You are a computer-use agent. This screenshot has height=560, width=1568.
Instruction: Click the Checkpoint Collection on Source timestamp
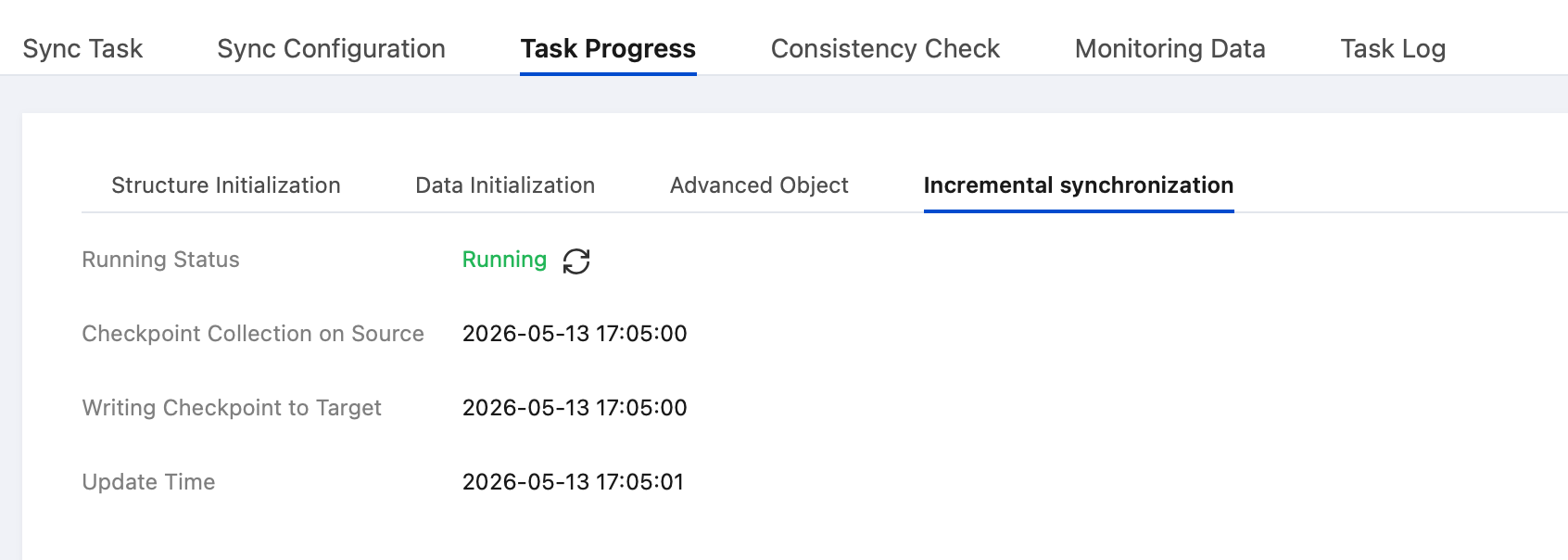[x=575, y=334]
